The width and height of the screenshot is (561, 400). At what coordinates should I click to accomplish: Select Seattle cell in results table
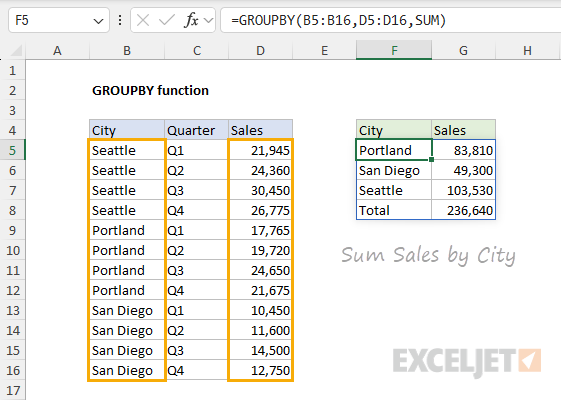tap(394, 190)
